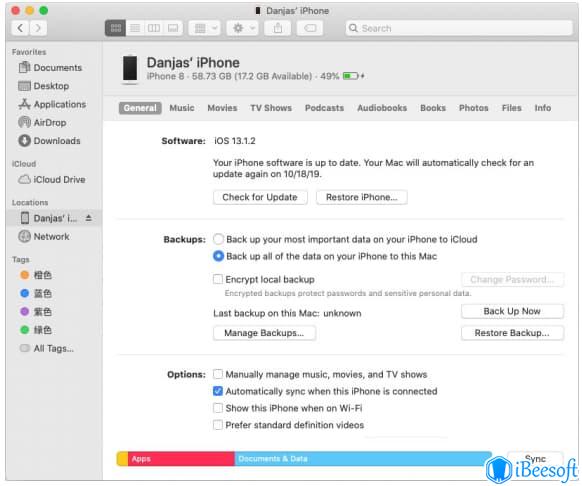Viewport: 582px width, 486px height.
Task: Open the group-by dropdown
Action: 205,28
